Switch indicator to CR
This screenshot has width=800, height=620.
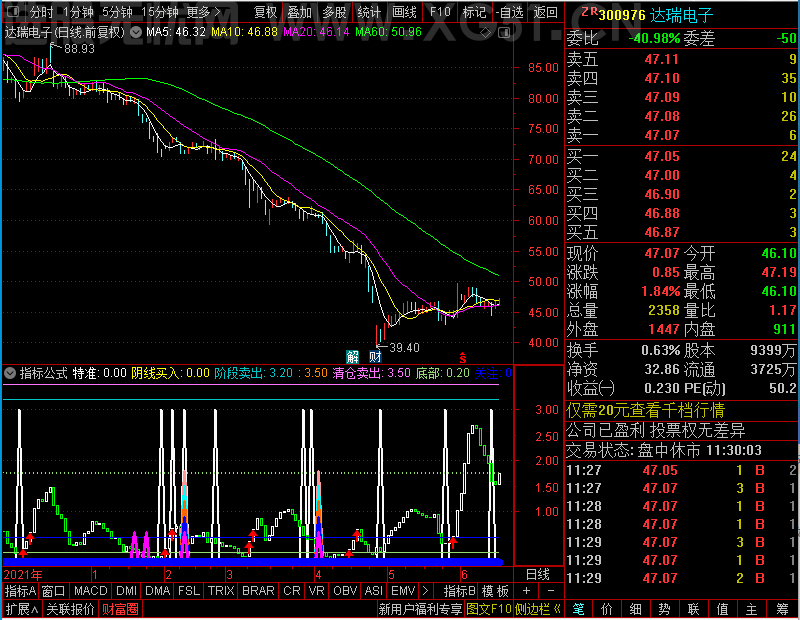pos(291,591)
